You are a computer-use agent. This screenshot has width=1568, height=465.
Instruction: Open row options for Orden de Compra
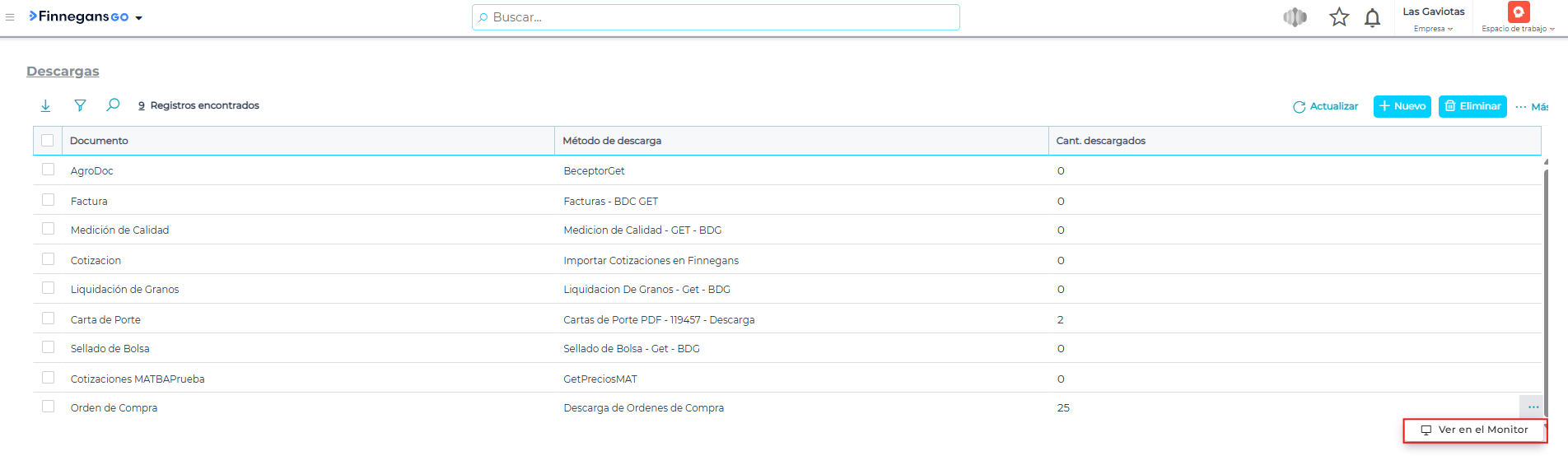[x=1533, y=407]
